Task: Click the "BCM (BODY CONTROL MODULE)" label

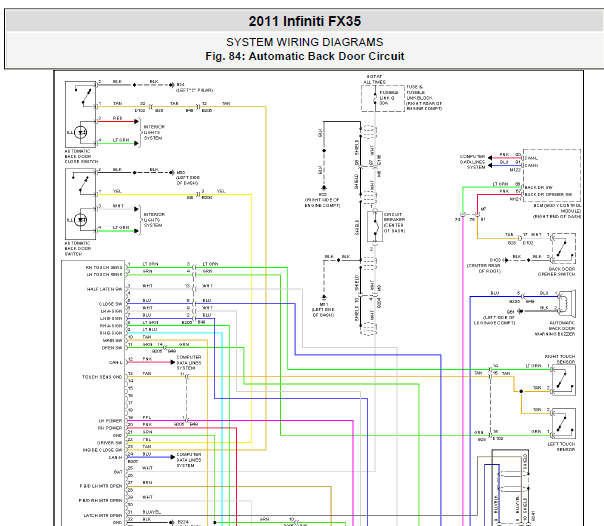Action: (557, 211)
